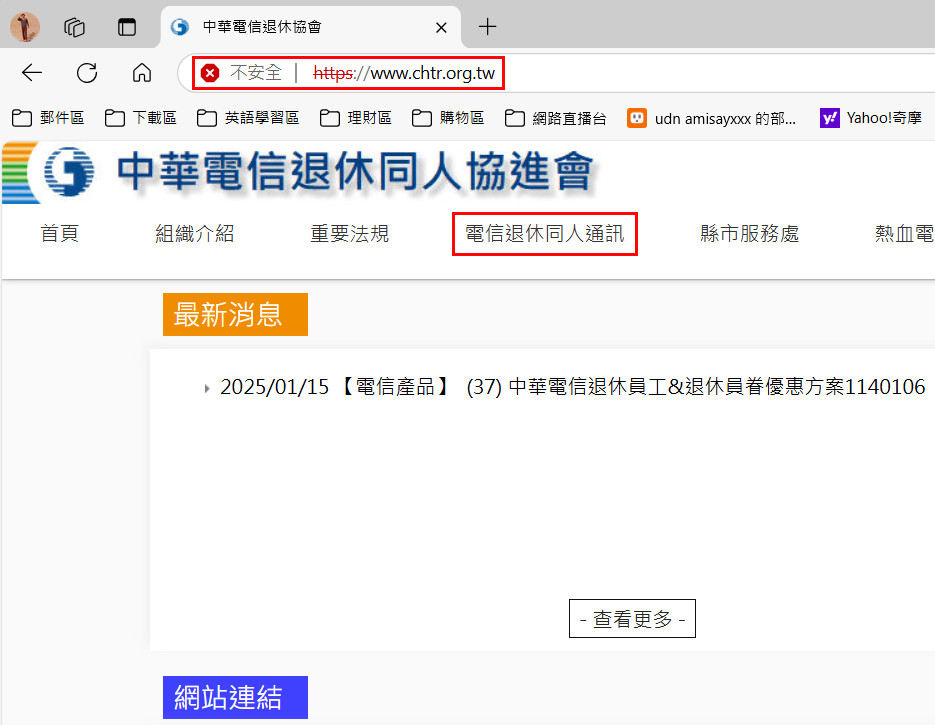The height and width of the screenshot is (725, 935).
Task: Close the 中華電信退休協會 tab
Action: coord(441,27)
